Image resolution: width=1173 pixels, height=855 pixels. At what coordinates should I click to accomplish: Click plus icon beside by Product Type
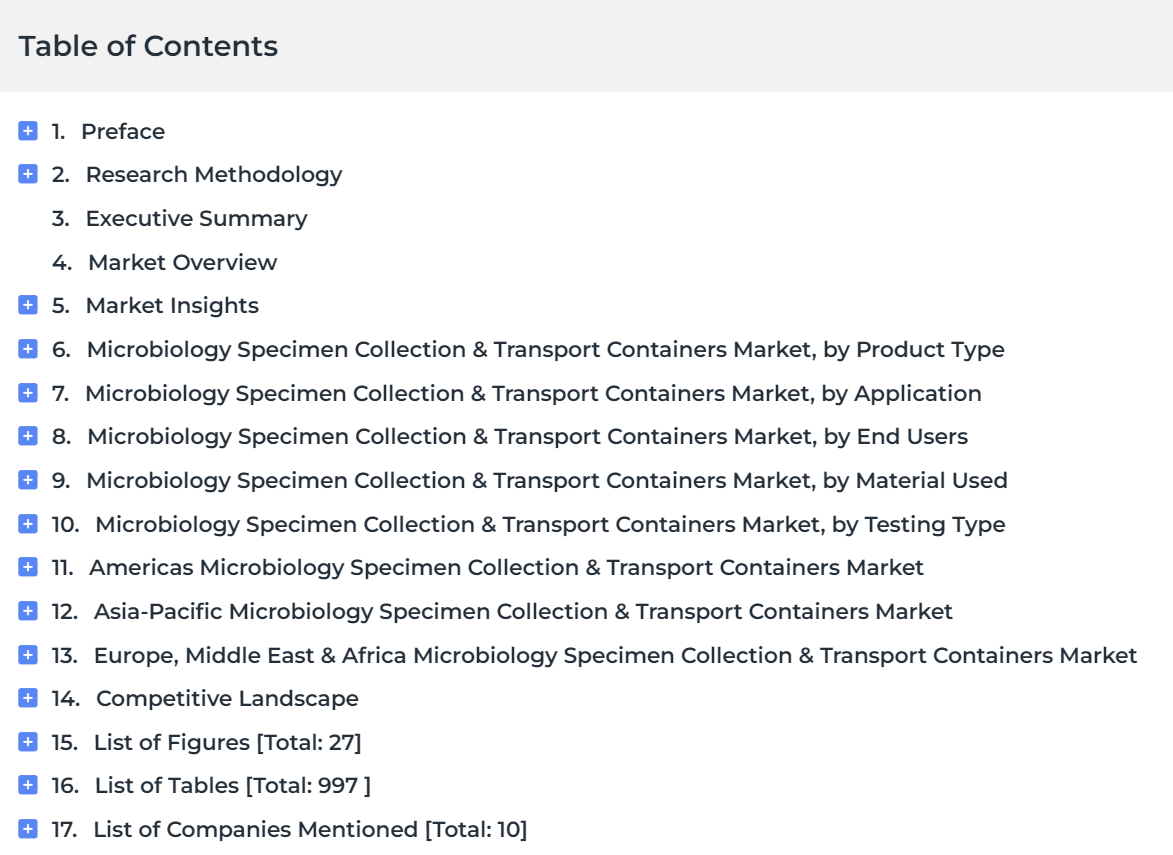28,349
